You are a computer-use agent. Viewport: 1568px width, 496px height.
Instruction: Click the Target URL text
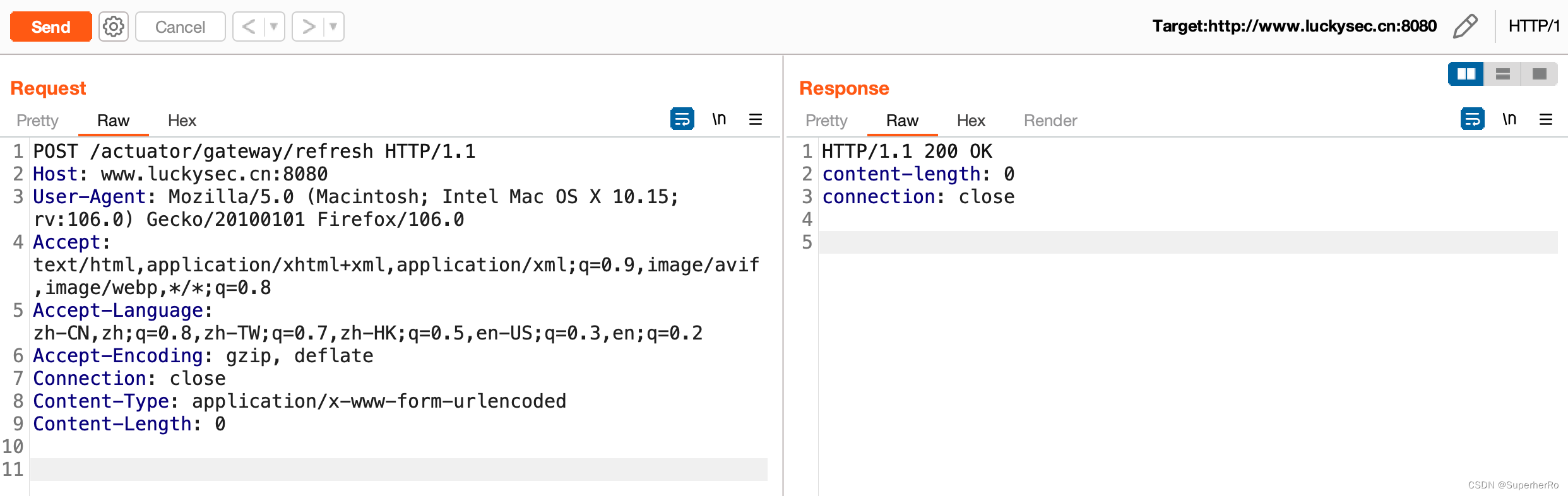pos(1294,26)
